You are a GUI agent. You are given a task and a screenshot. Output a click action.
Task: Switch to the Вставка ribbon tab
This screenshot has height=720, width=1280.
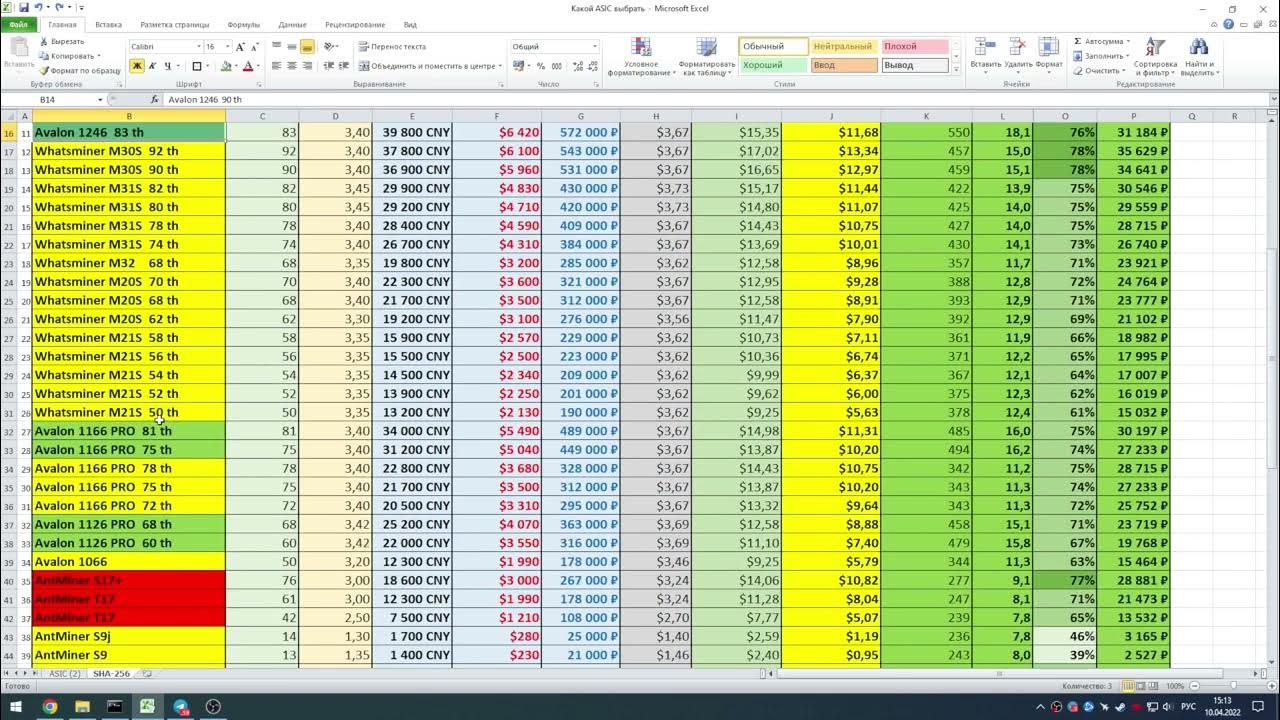109,24
